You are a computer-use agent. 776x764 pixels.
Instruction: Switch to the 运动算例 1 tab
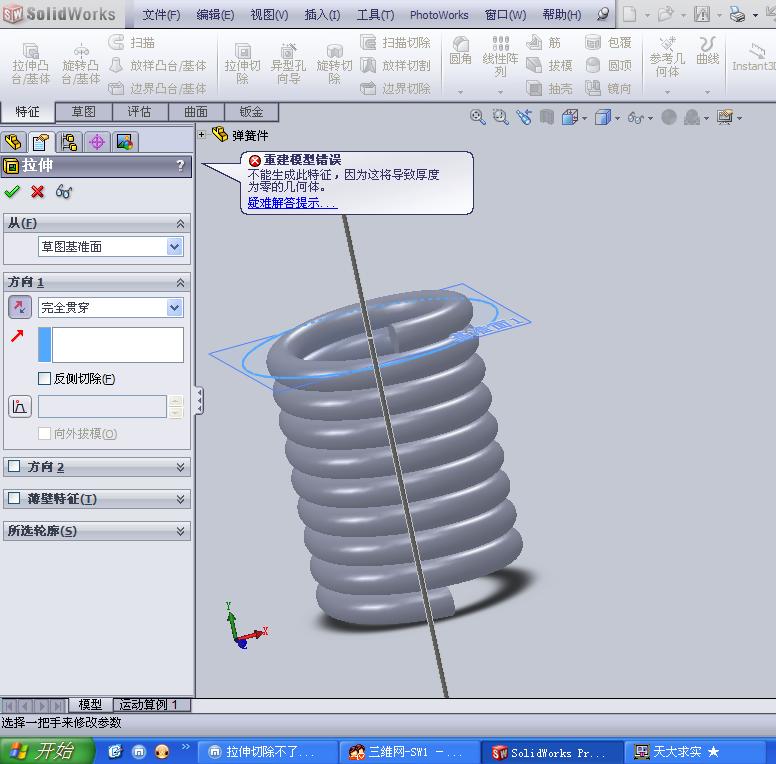pos(152,704)
